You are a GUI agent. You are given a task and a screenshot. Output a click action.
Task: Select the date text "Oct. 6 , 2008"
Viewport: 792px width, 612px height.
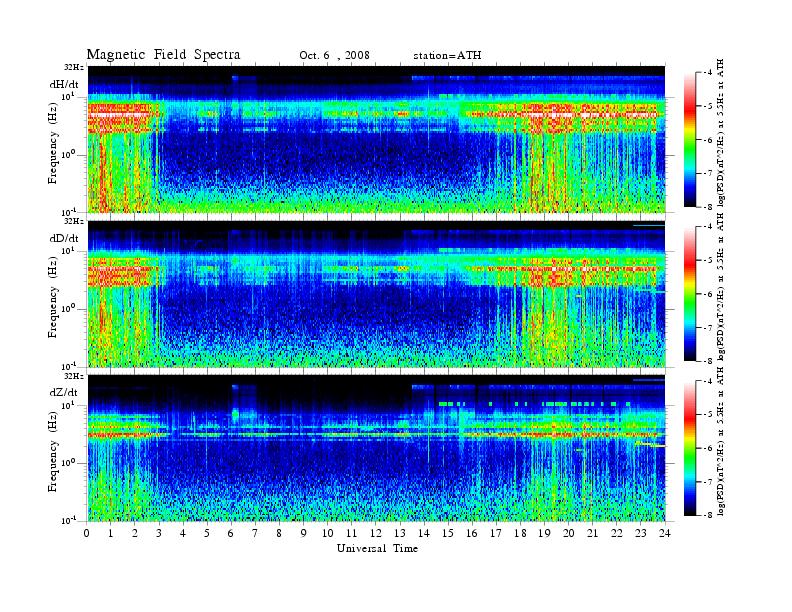point(334,56)
